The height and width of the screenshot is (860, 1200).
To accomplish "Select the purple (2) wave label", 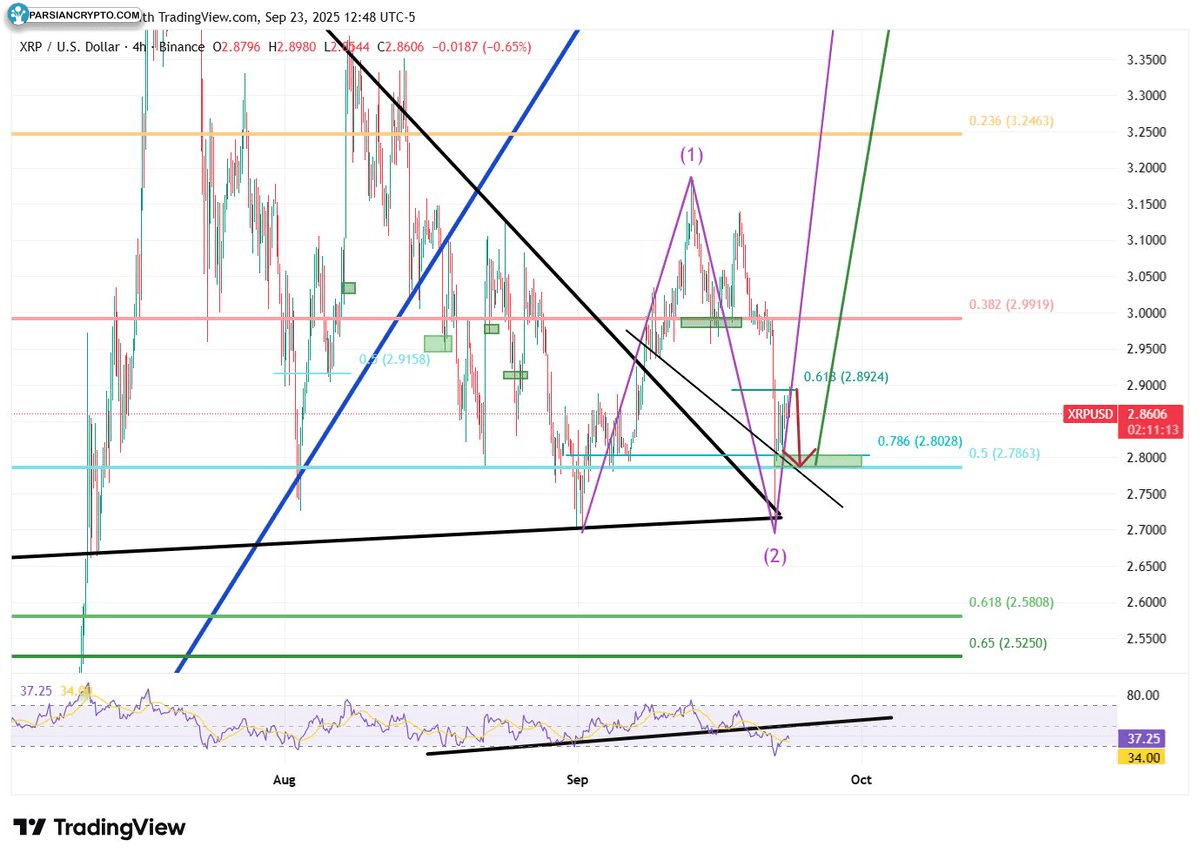I will tap(775, 557).
